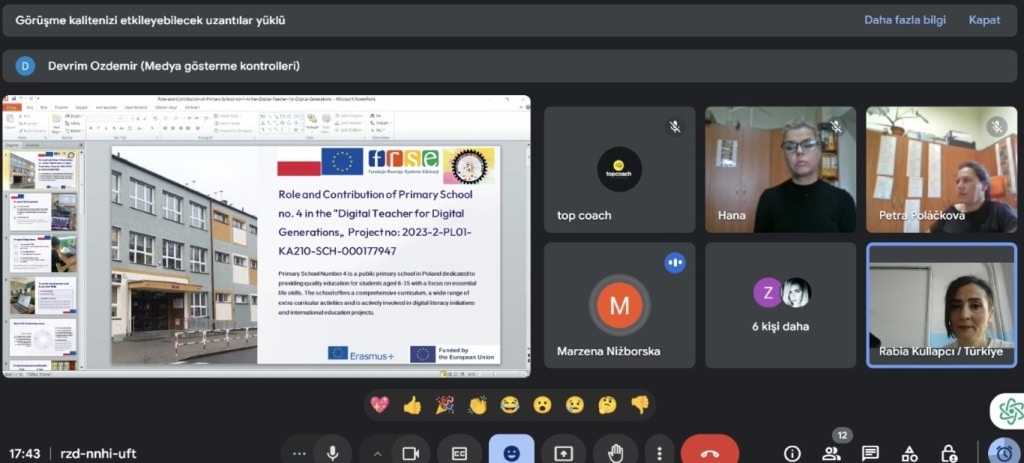Open audio options three-dot button beside microphone
This screenshot has width=1024, height=463.
tap(298, 452)
